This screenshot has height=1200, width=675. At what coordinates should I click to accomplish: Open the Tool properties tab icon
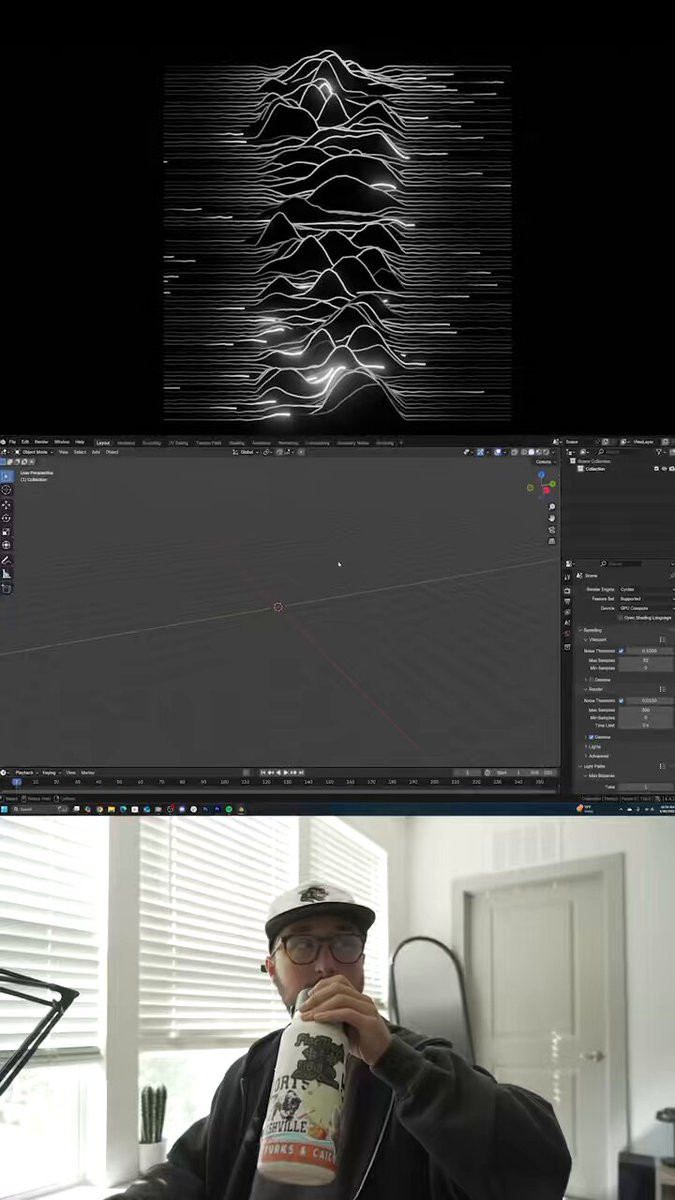coord(567,577)
